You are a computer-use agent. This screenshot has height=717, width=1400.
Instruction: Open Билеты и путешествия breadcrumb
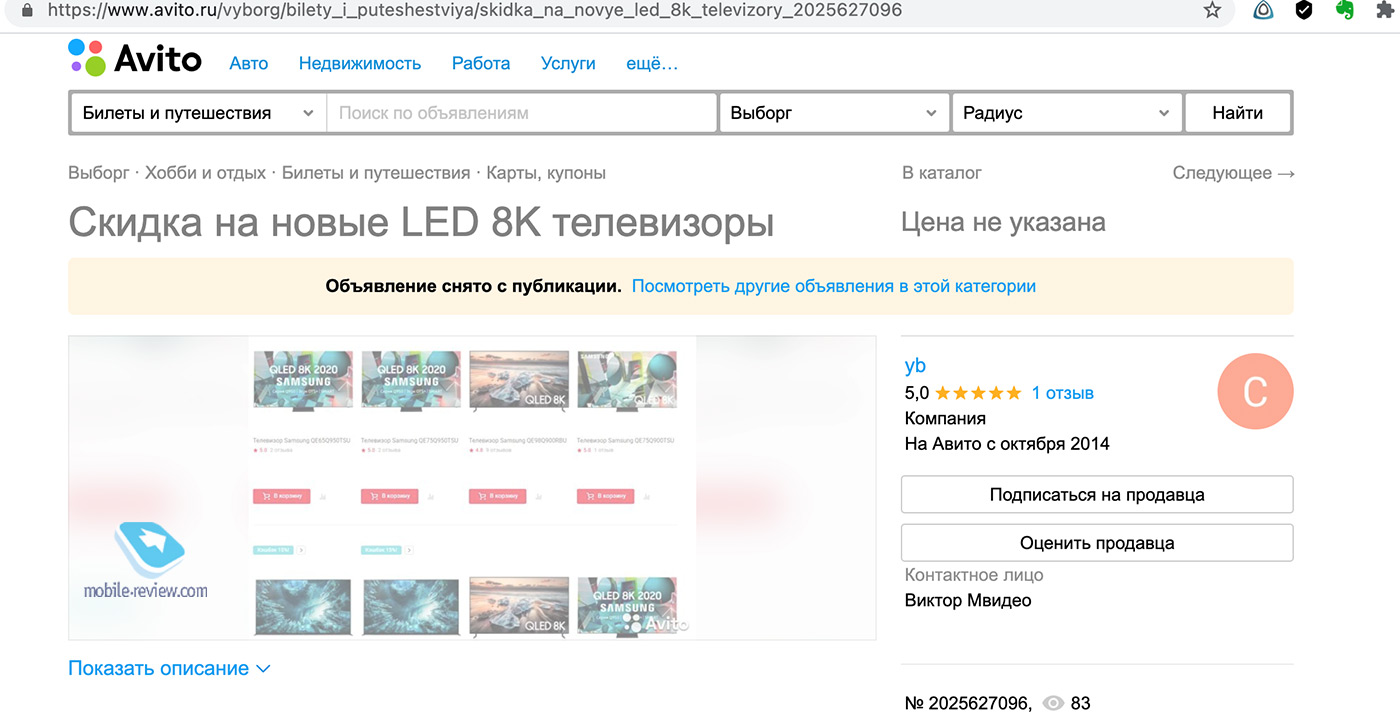click(x=376, y=173)
